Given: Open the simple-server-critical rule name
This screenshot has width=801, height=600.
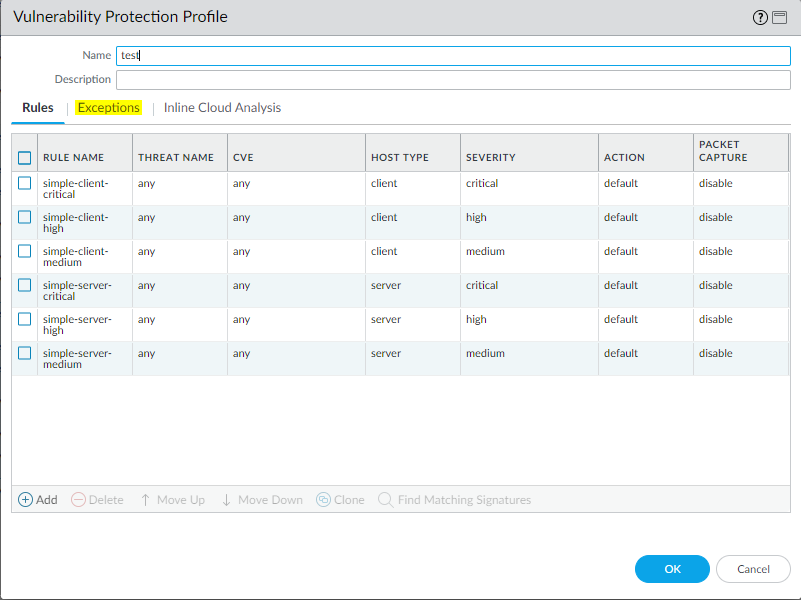Looking at the screenshot, I should tap(77, 291).
